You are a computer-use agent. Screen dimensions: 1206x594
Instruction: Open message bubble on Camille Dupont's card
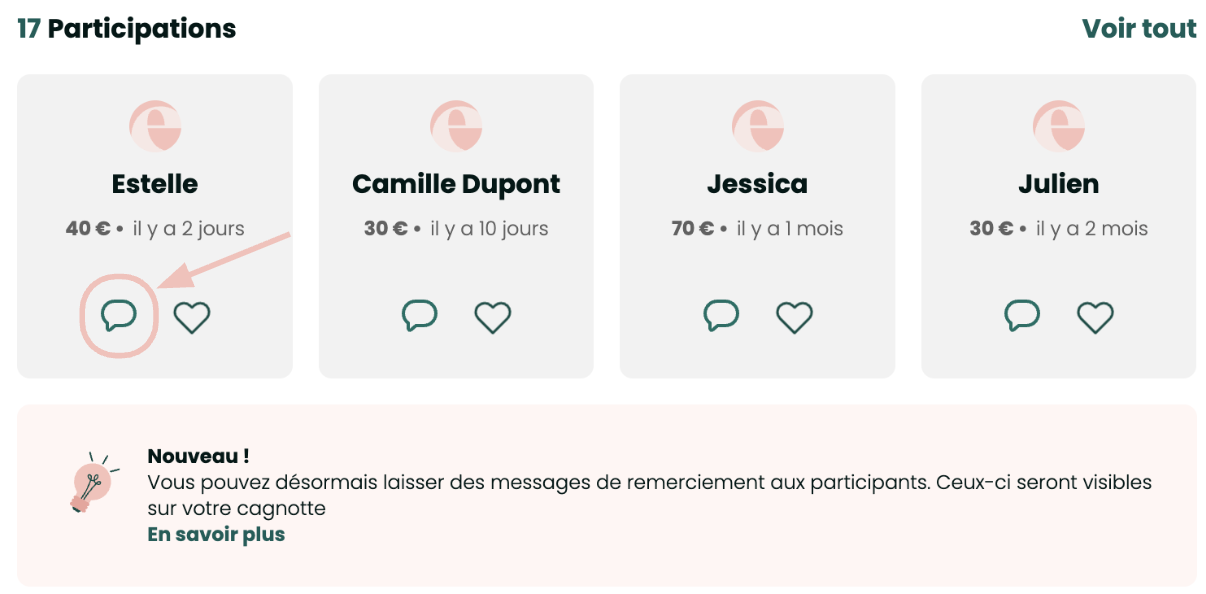tap(420, 316)
